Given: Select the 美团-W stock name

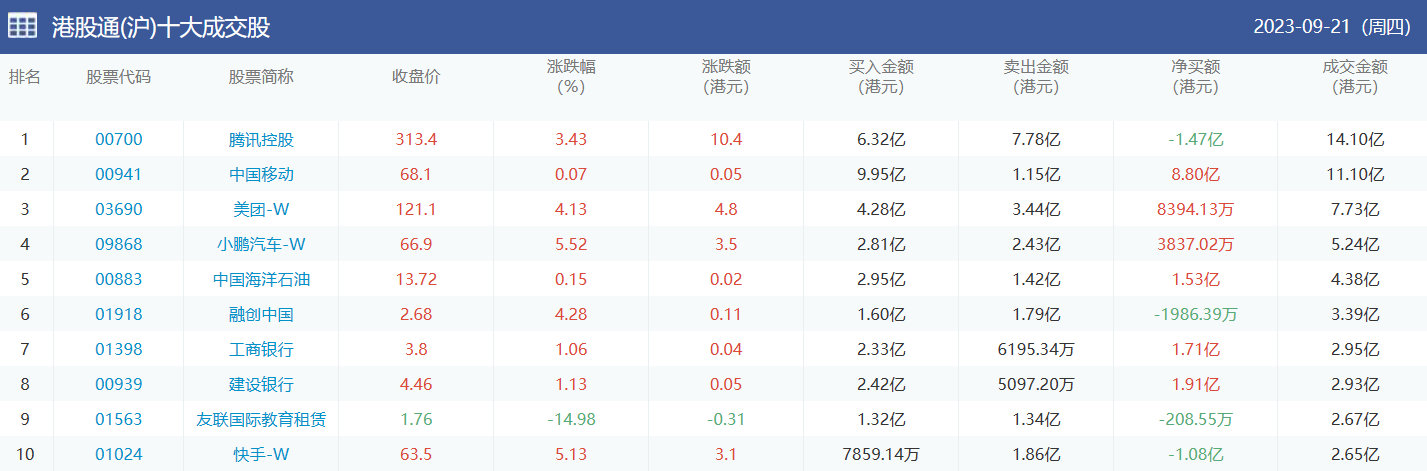Looking at the screenshot, I should click(x=261, y=210).
